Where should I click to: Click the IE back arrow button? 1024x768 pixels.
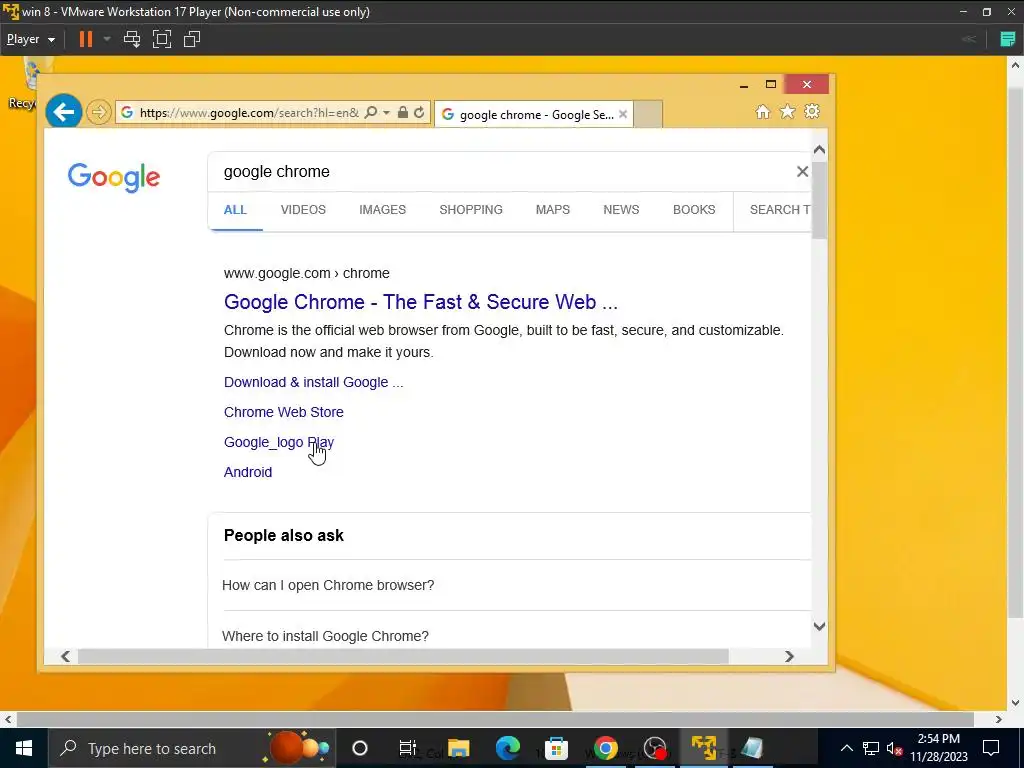pyautogui.click(x=63, y=112)
